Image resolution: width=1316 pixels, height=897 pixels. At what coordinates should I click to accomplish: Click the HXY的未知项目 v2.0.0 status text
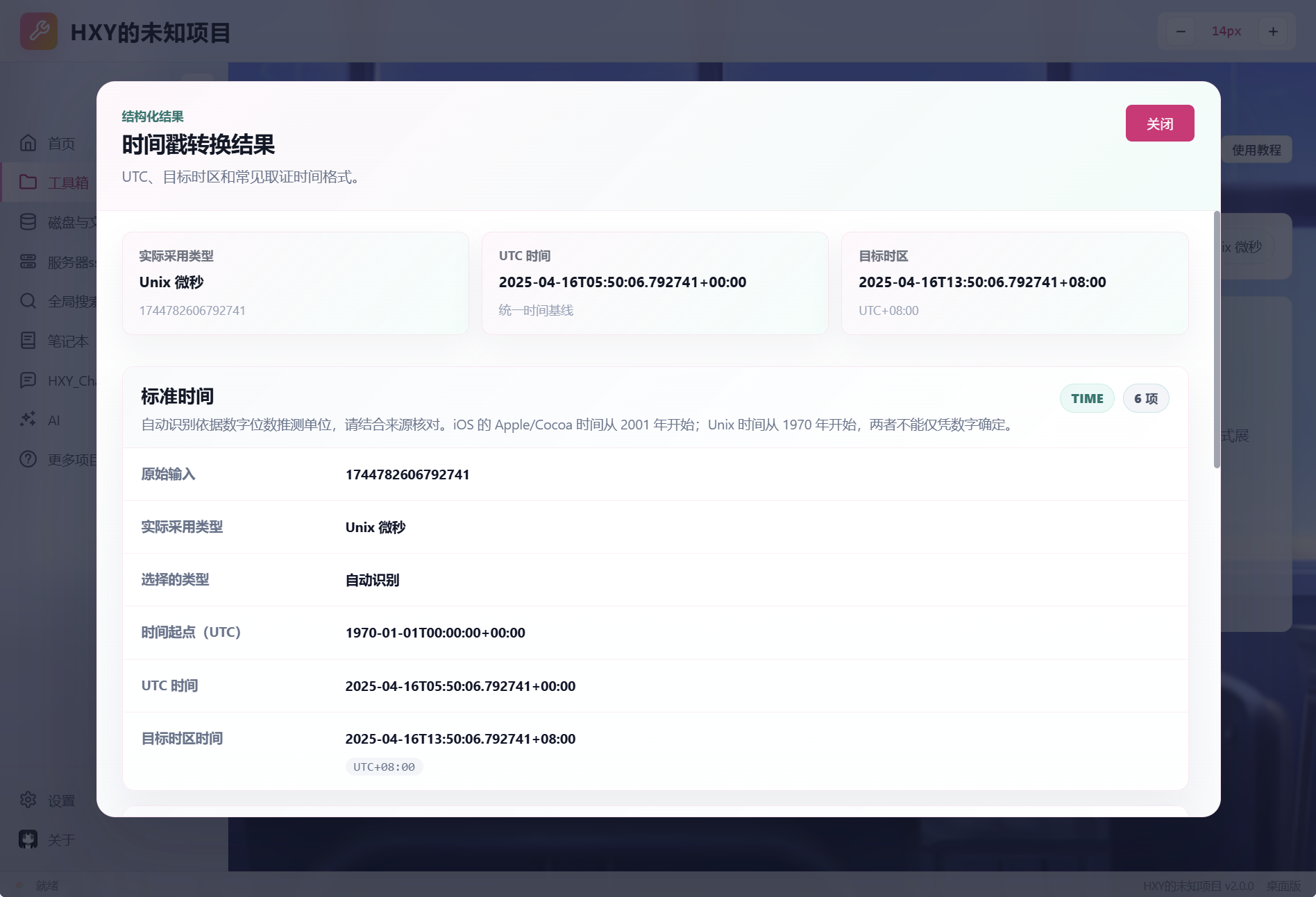[1198, 886]
